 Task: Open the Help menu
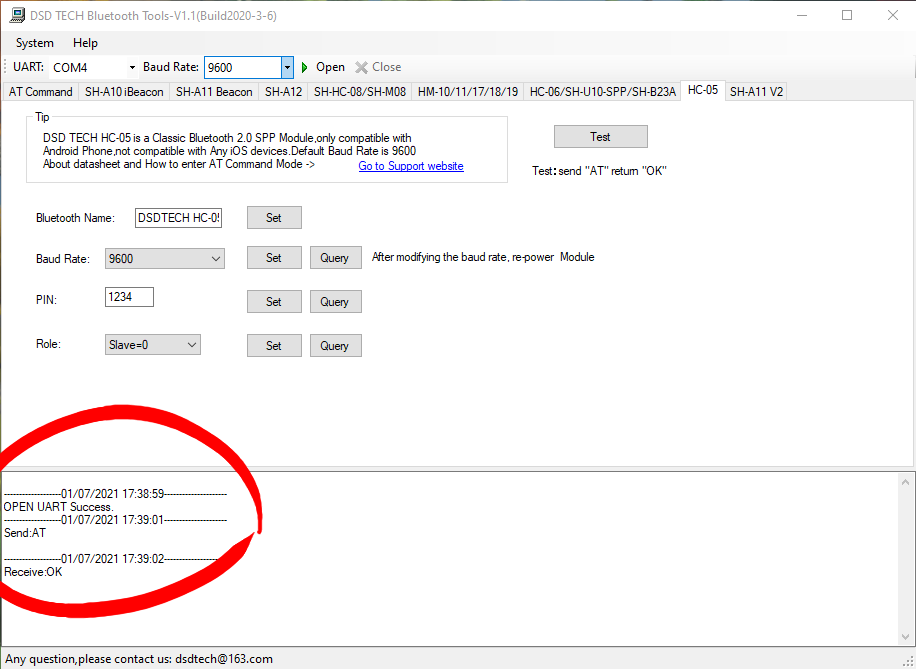(x=85, y=43)
